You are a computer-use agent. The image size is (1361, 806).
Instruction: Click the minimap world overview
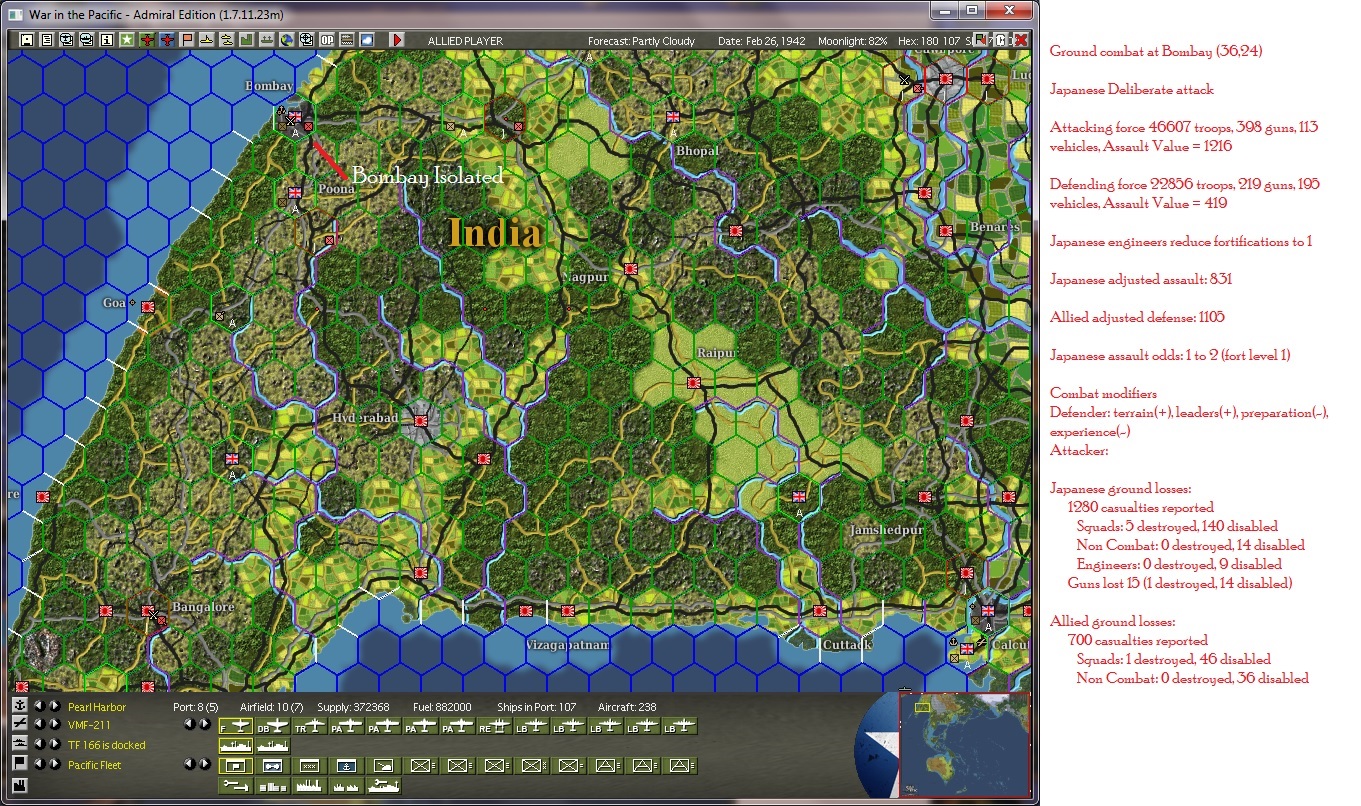click(x=964, y=745)
